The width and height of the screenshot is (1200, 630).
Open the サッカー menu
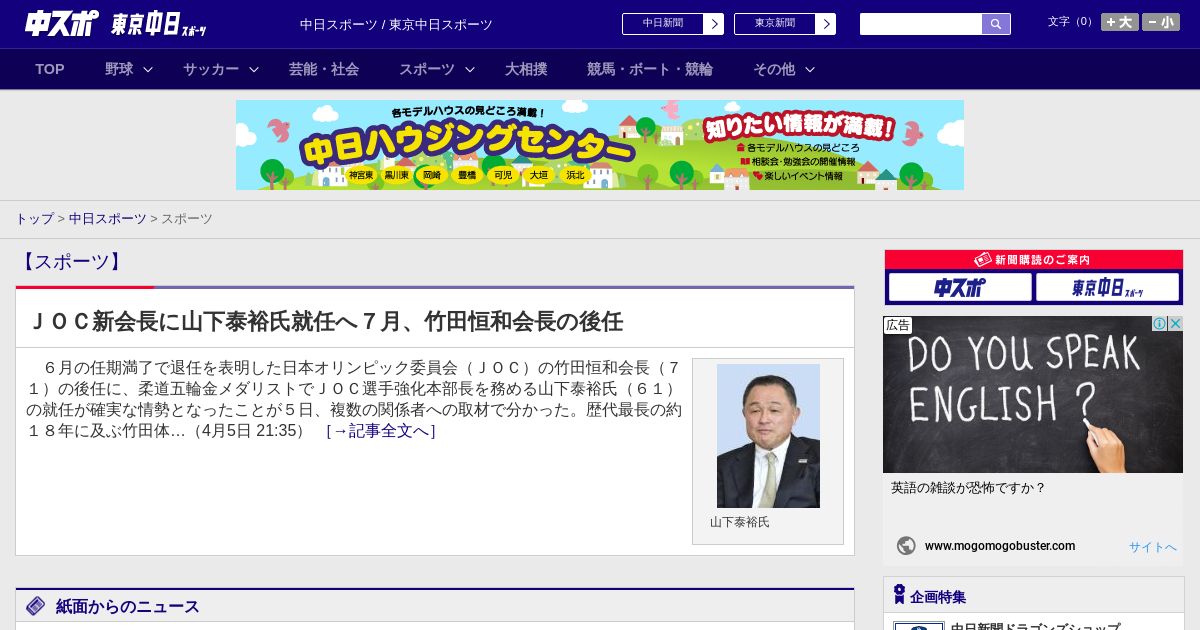pos(211,69)
